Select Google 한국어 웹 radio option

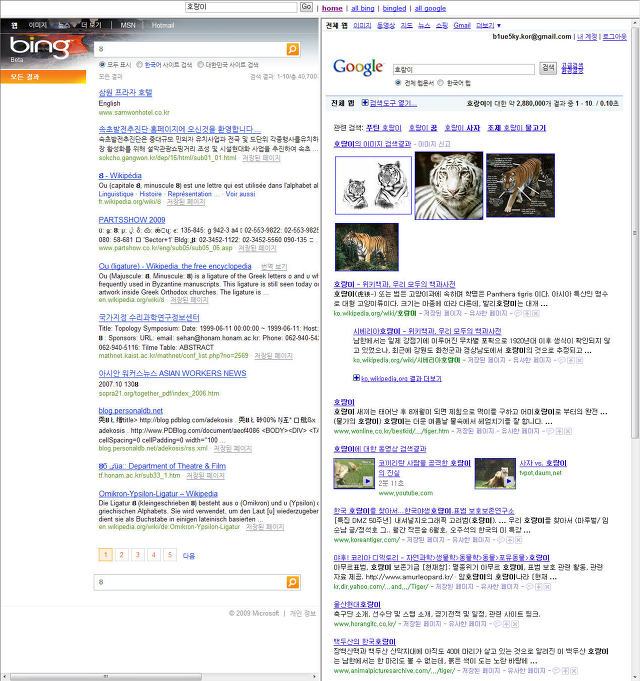click(x=440, y=83)
